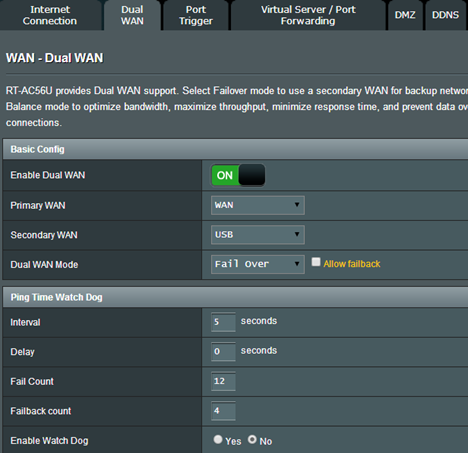The height and width of the screenshot is (453, 468).
Task: Go to the DMZ tab
Action: tap(405, 15)
